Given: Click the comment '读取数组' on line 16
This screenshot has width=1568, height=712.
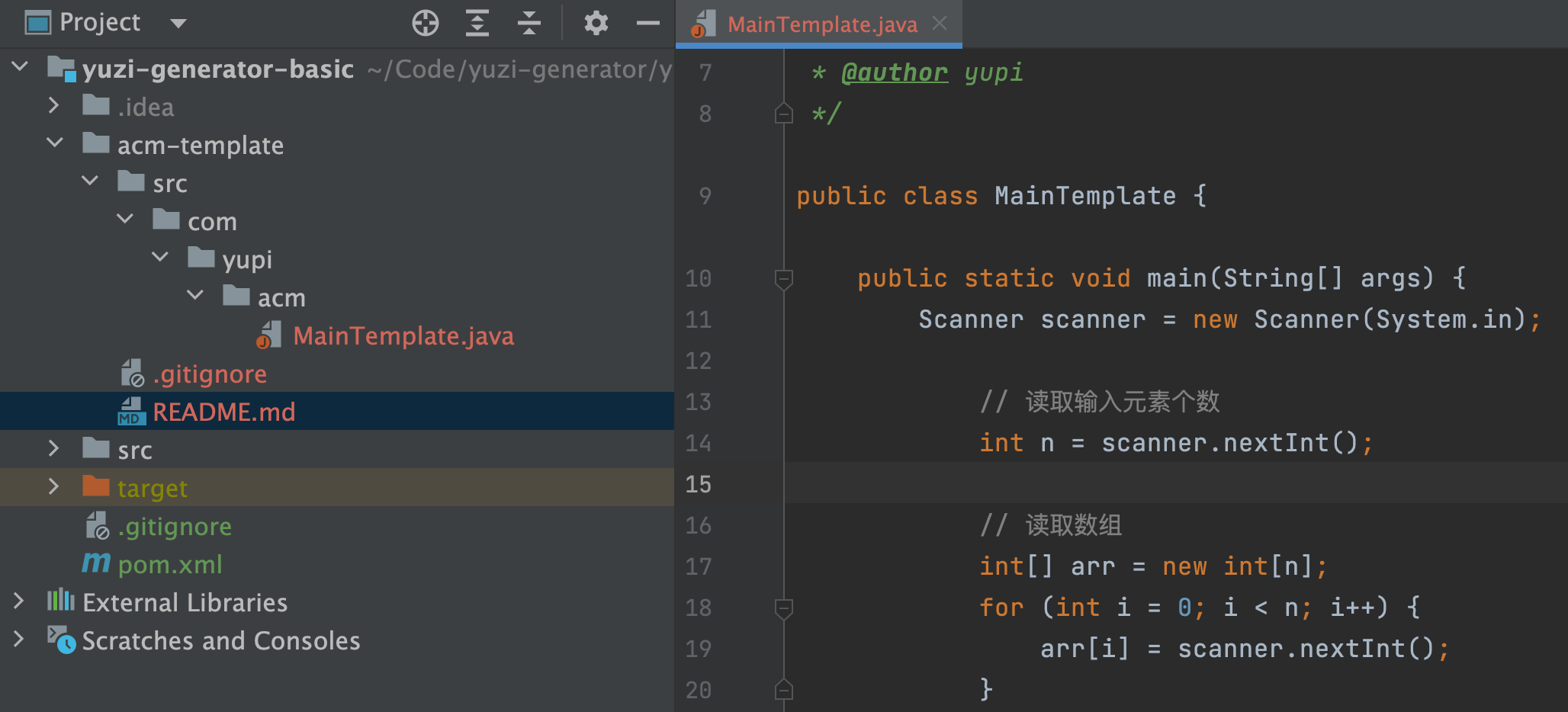Looking at the screenshot, I should point(1074,525).
